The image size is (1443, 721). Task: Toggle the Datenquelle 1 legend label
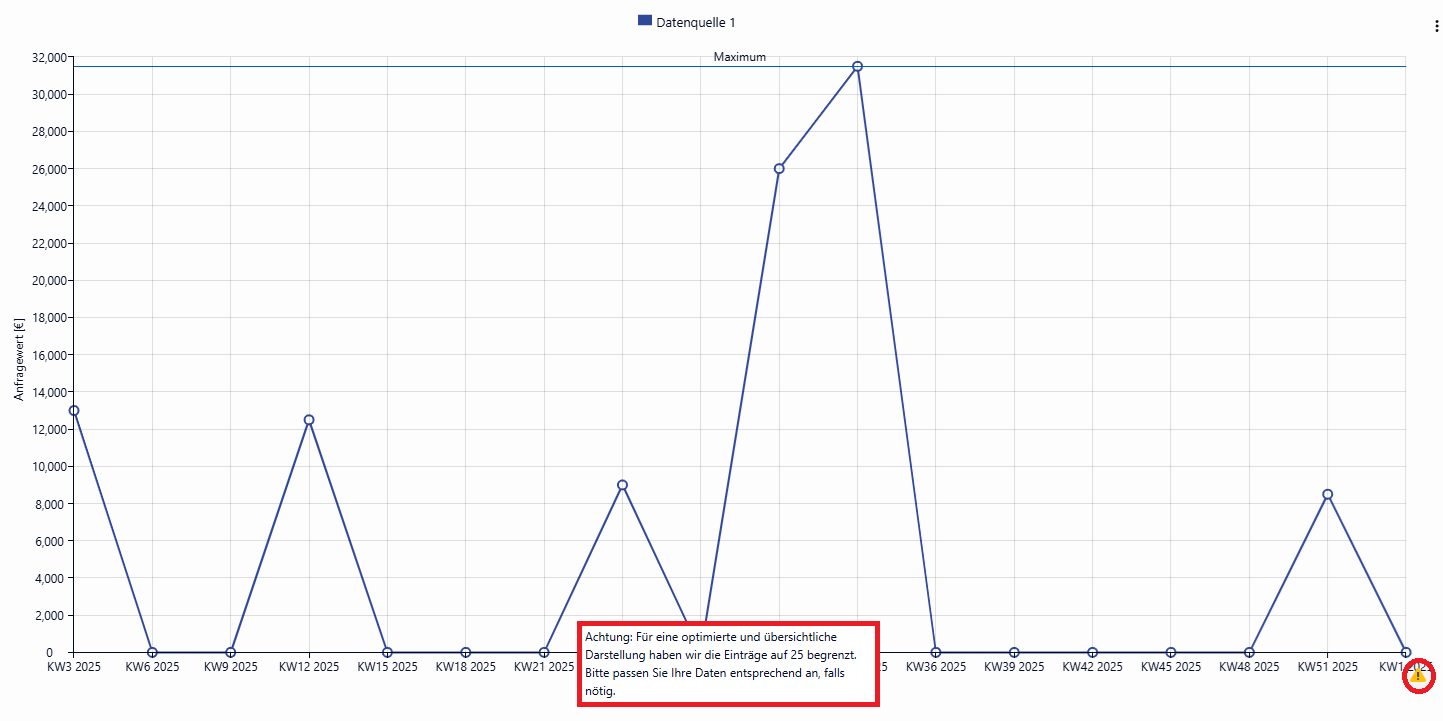click(696, 22)
